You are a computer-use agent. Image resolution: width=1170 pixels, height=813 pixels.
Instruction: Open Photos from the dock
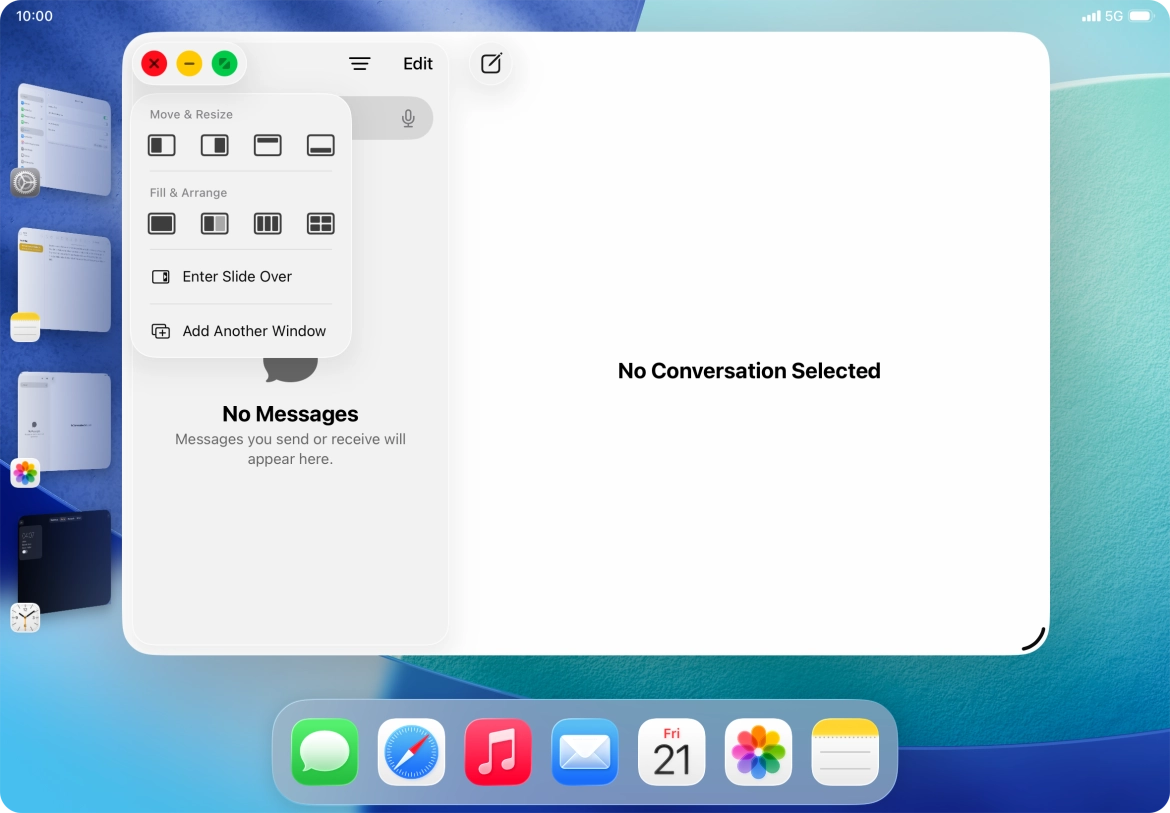point(758,752)
